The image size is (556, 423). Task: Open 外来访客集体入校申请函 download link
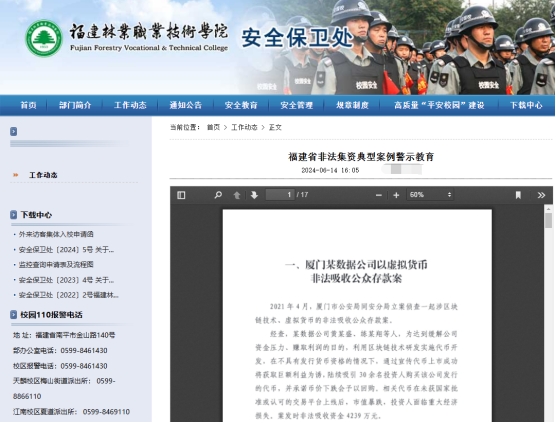click(x=56, y=234)
